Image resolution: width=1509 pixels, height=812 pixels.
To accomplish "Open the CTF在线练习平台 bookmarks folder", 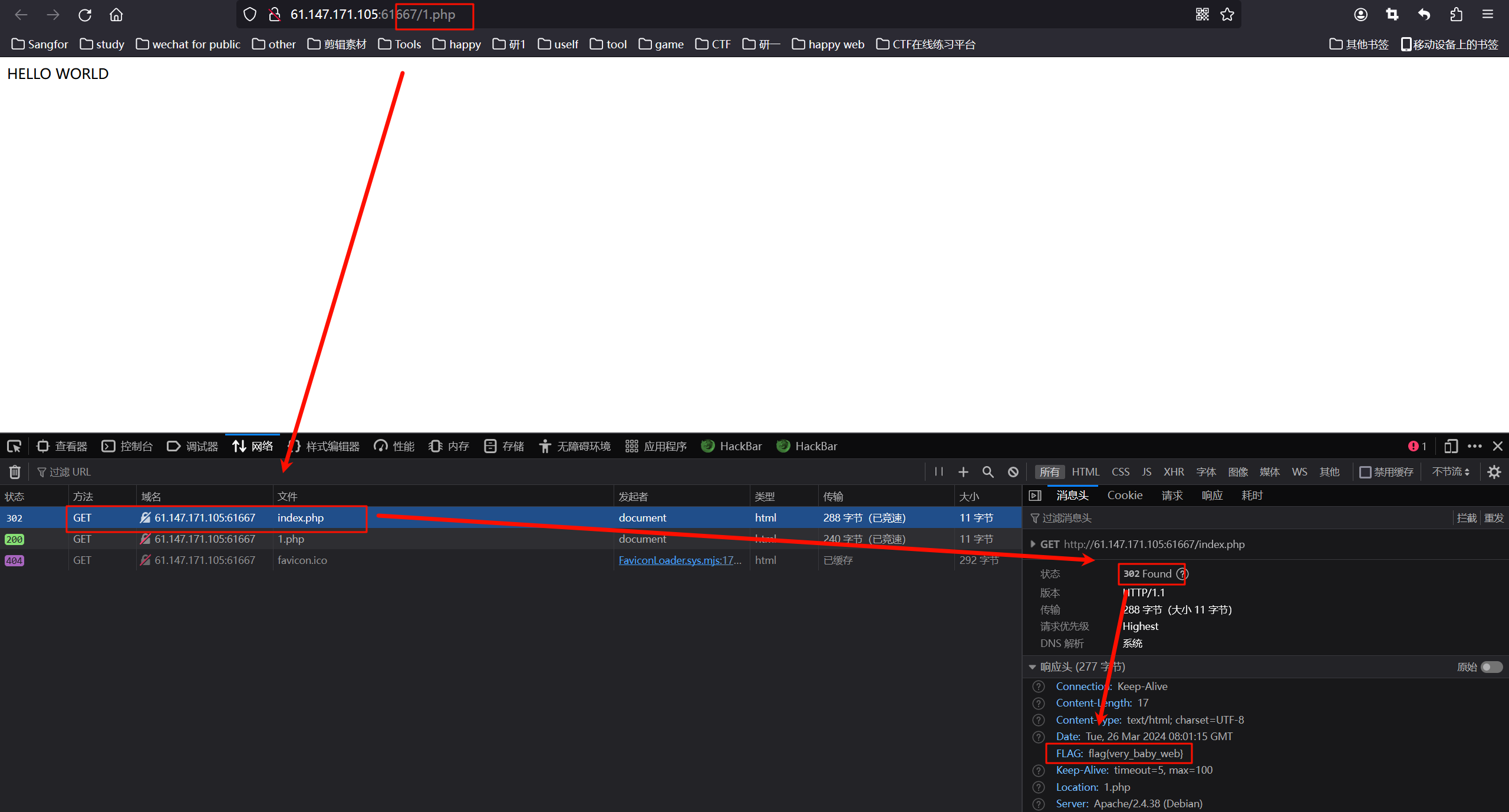I will (x=925, y=44).
